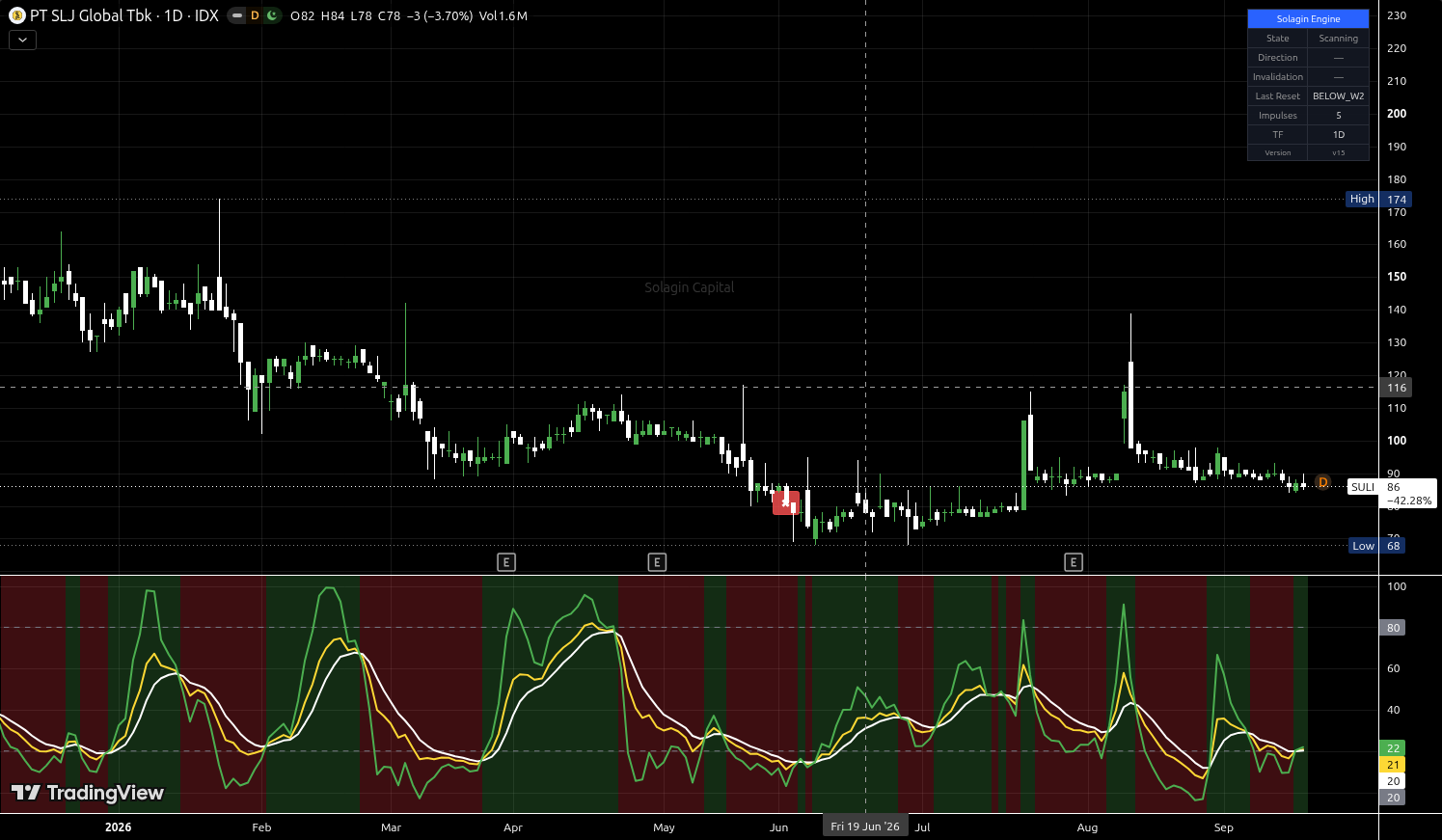This screenshot has width=1442, height=840.
Task: Click the L78 low value in the legend
Action: (361, 16)
